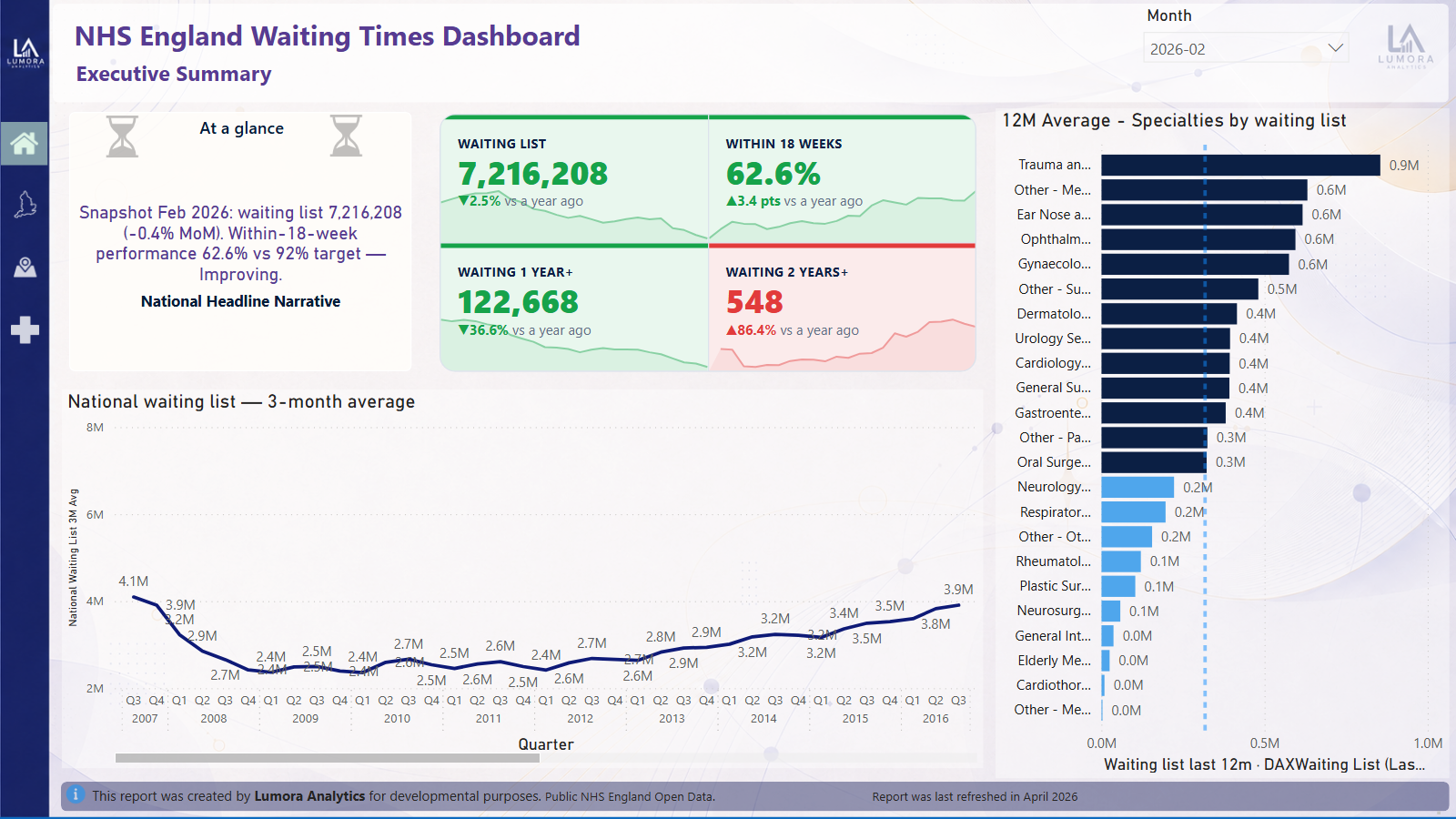Open the 2026-02 month selector box
Image resolution: width=1456 pixels, height=819 pixels.
1246,48
